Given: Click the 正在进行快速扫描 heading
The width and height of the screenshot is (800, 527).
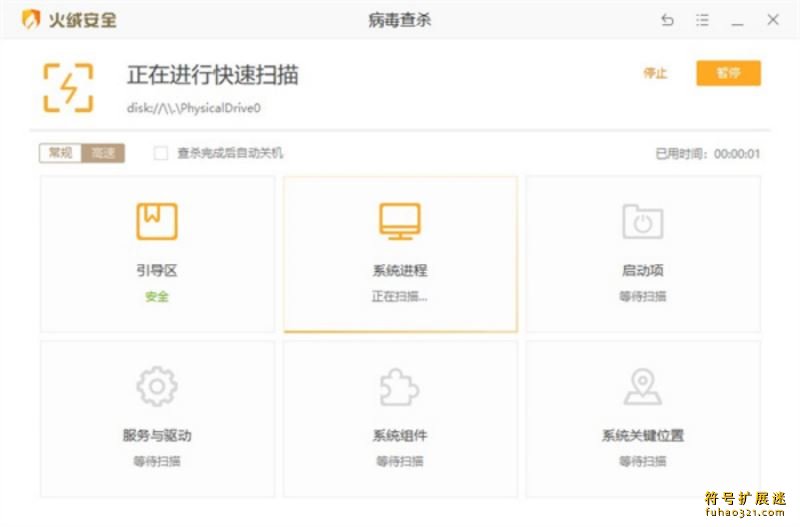Looking at the screenshot, I should (x=213, y=75).
